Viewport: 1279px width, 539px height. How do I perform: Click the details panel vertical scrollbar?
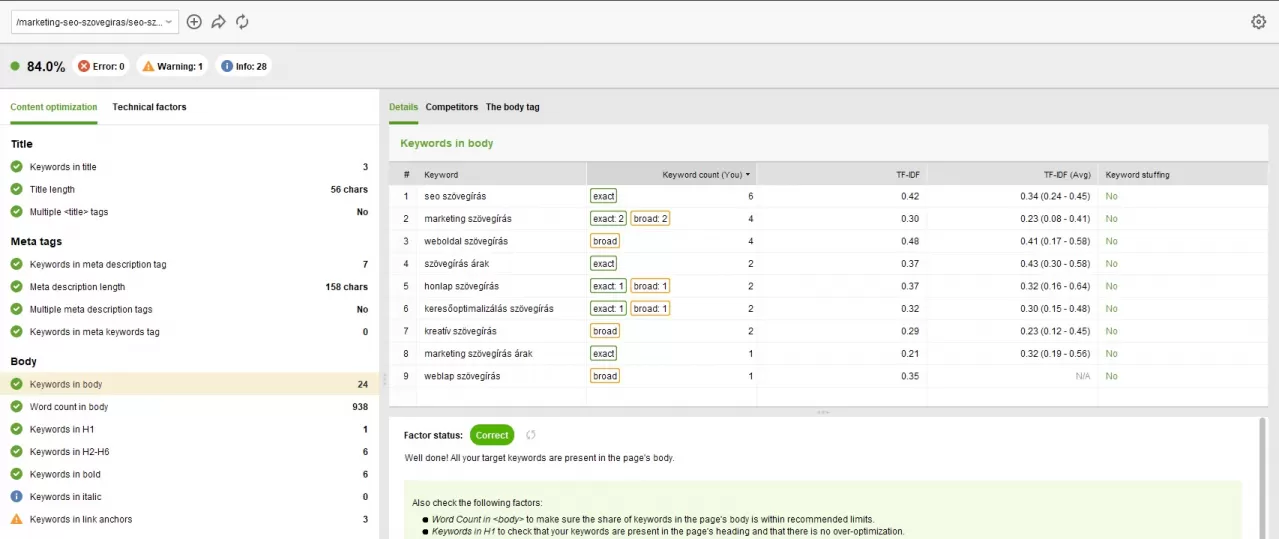1262,478
